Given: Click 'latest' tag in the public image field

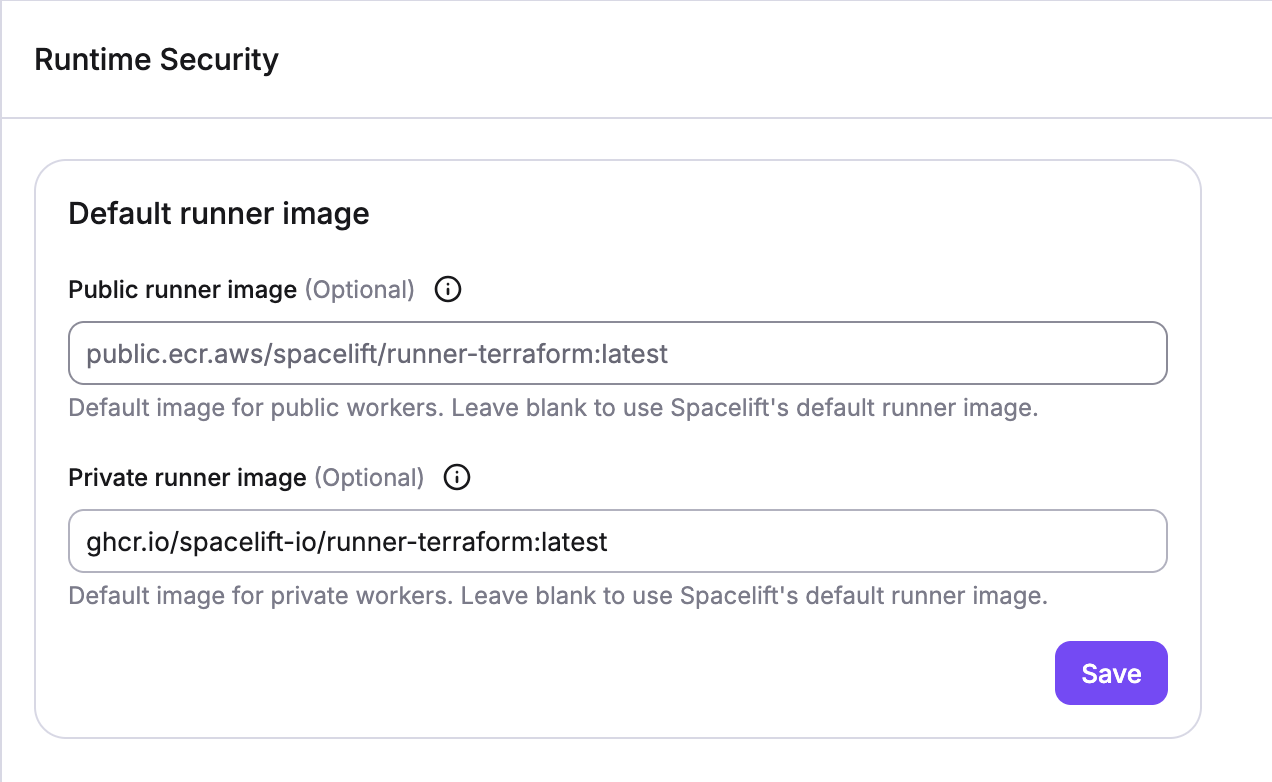Looking at the screenshot, I should point(634,354).
